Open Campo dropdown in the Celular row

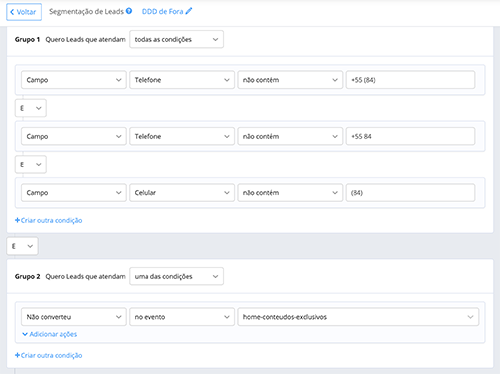pos(74,193)
